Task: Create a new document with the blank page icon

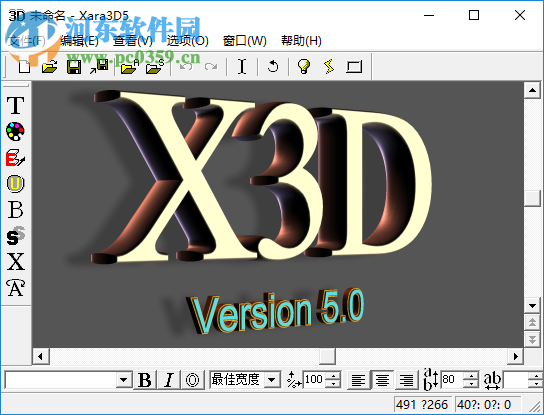Action: (x=24, y=66)
